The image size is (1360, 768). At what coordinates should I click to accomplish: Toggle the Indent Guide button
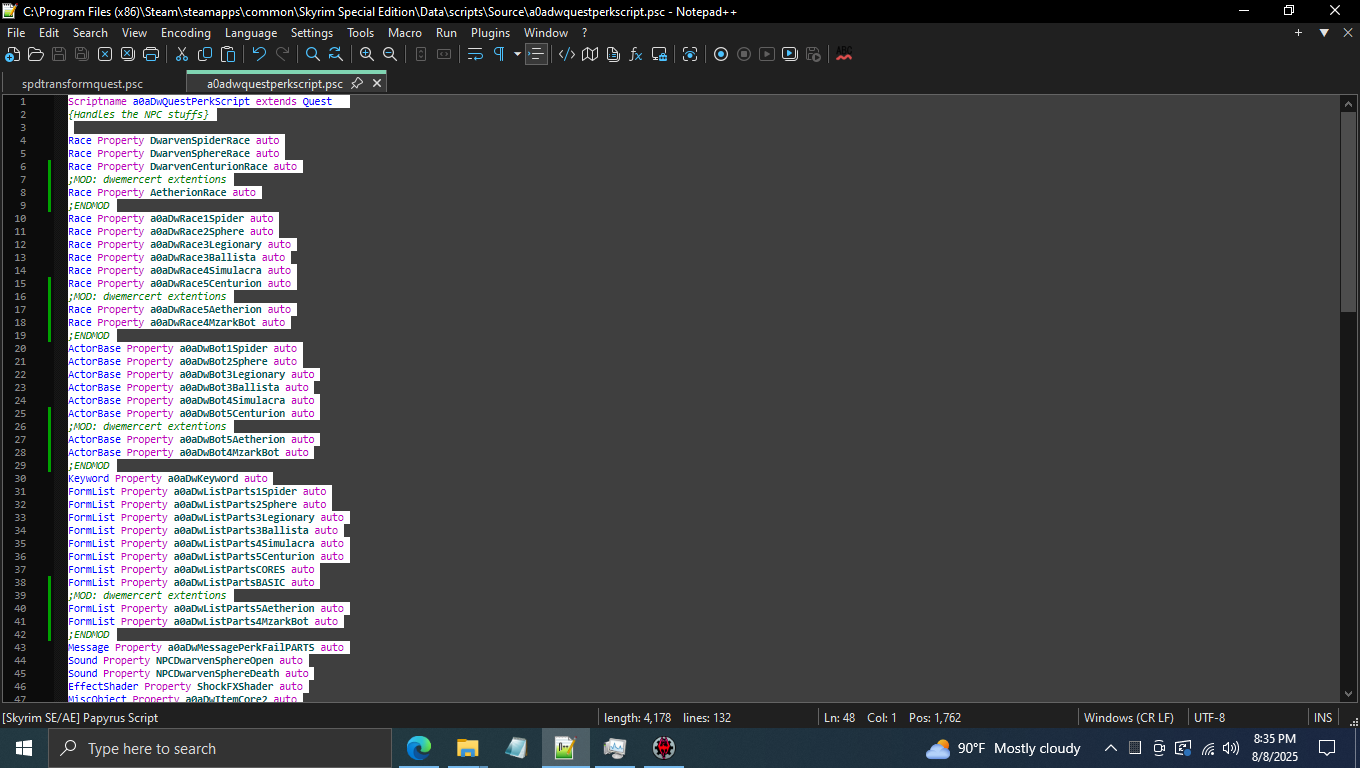[536, 54]
